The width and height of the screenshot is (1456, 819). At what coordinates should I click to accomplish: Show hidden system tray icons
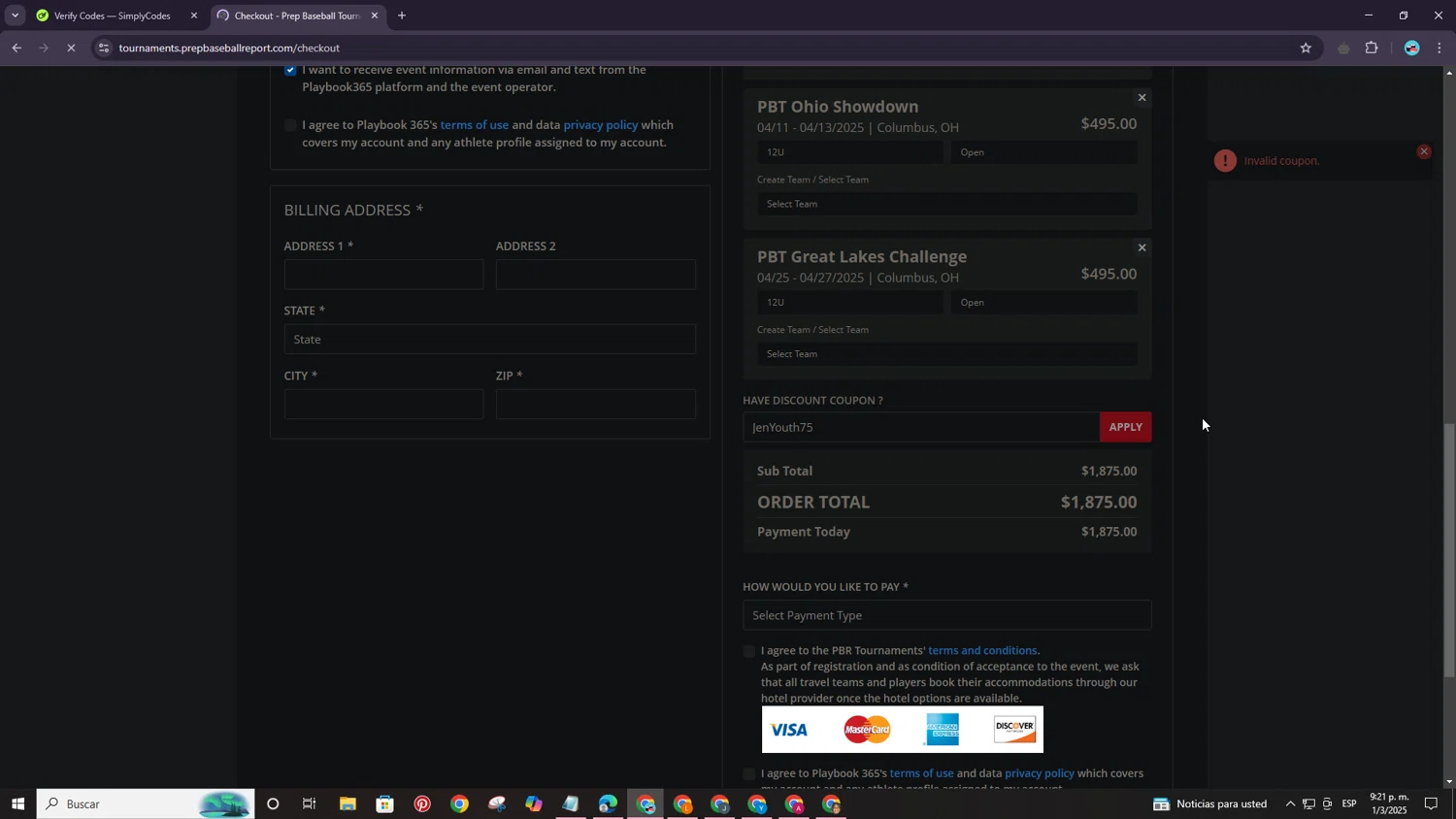(1290, 803)
